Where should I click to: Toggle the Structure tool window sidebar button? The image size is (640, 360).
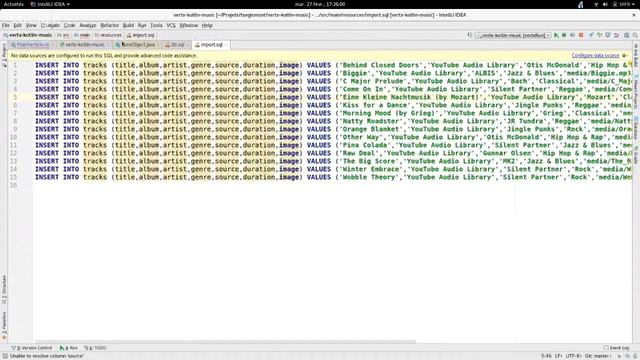(4, 289)
